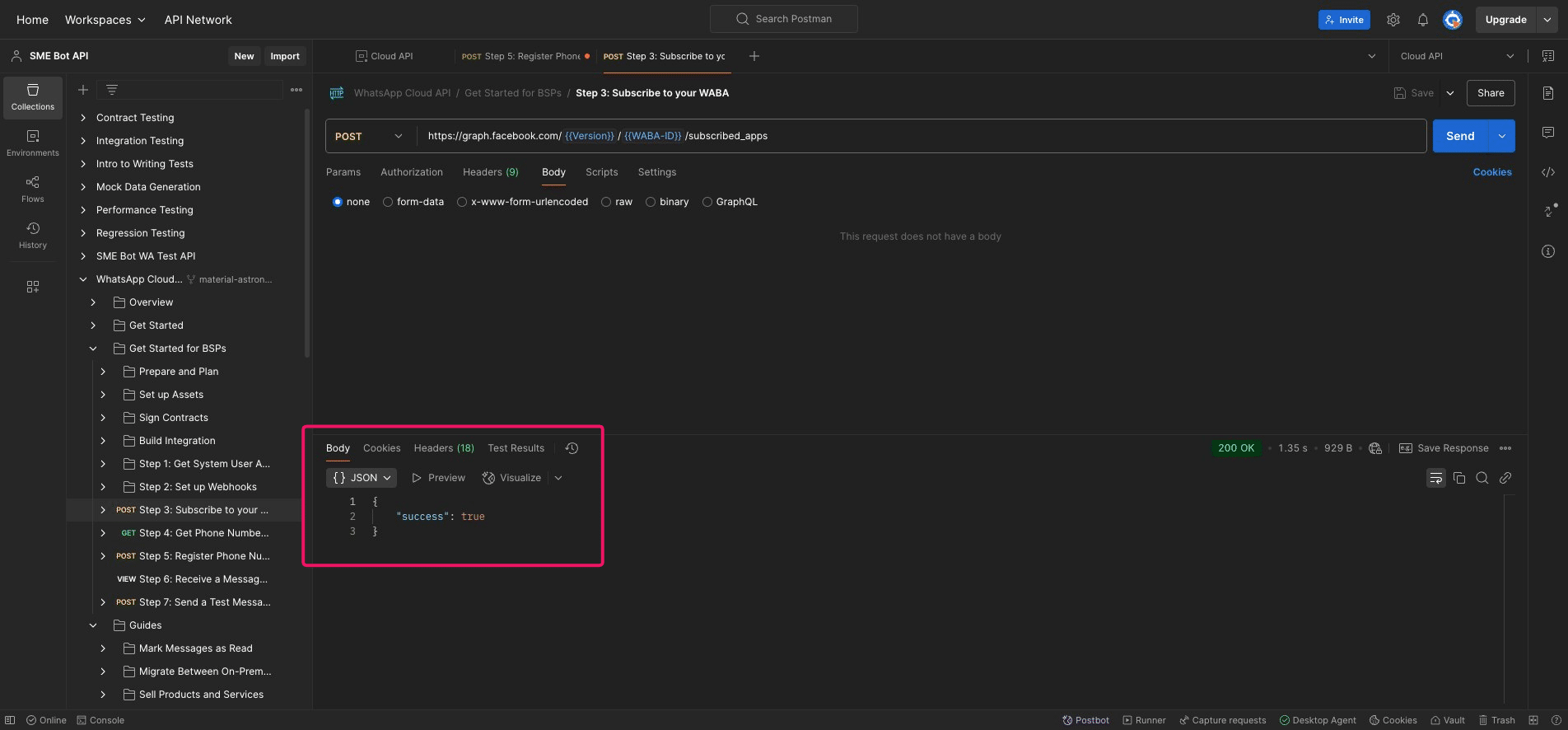Open collections more options menu
The height and width of the screenshot is (730, 1568).
pos(296,90)
